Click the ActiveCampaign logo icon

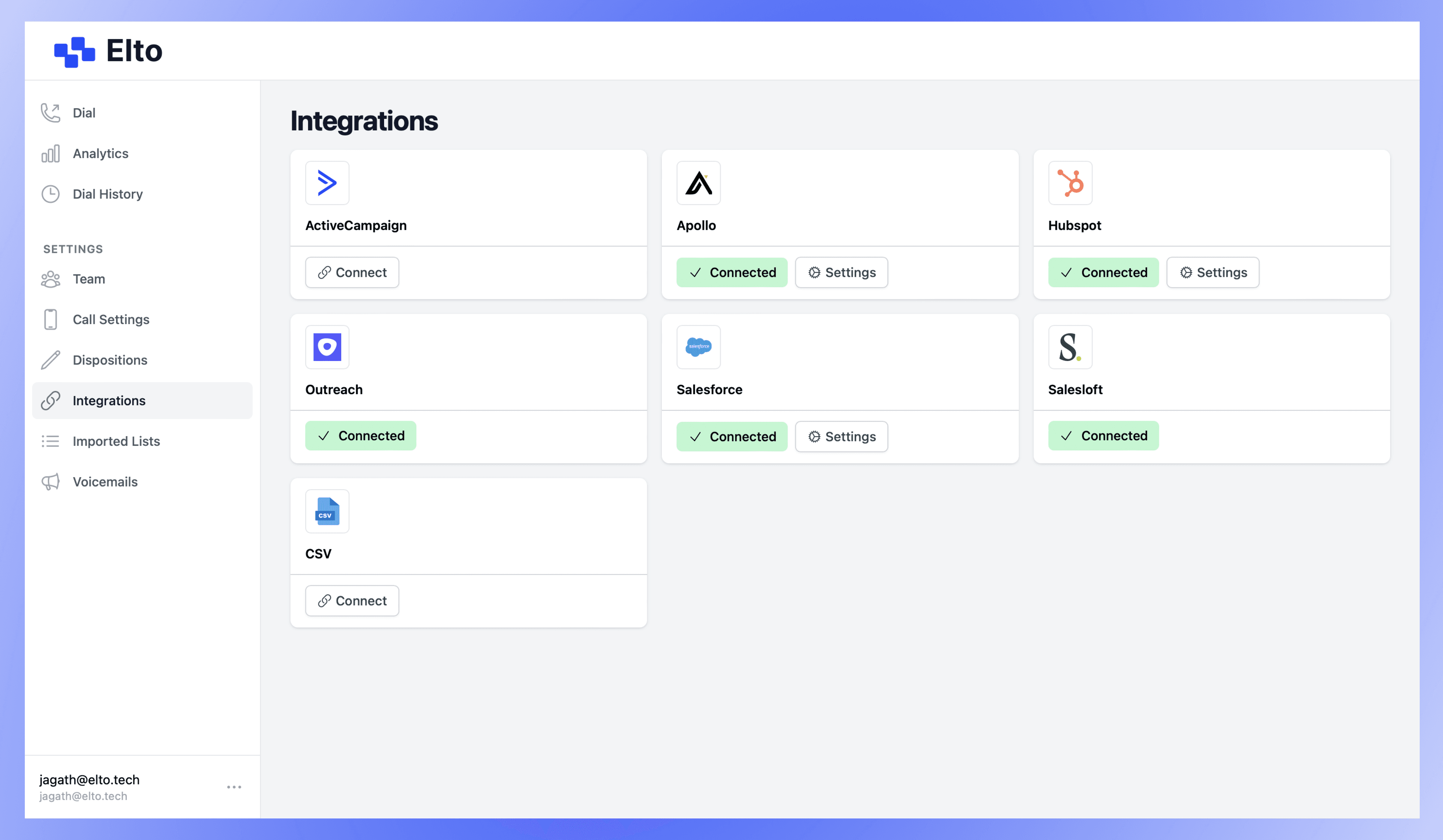[x=327, y=183]
